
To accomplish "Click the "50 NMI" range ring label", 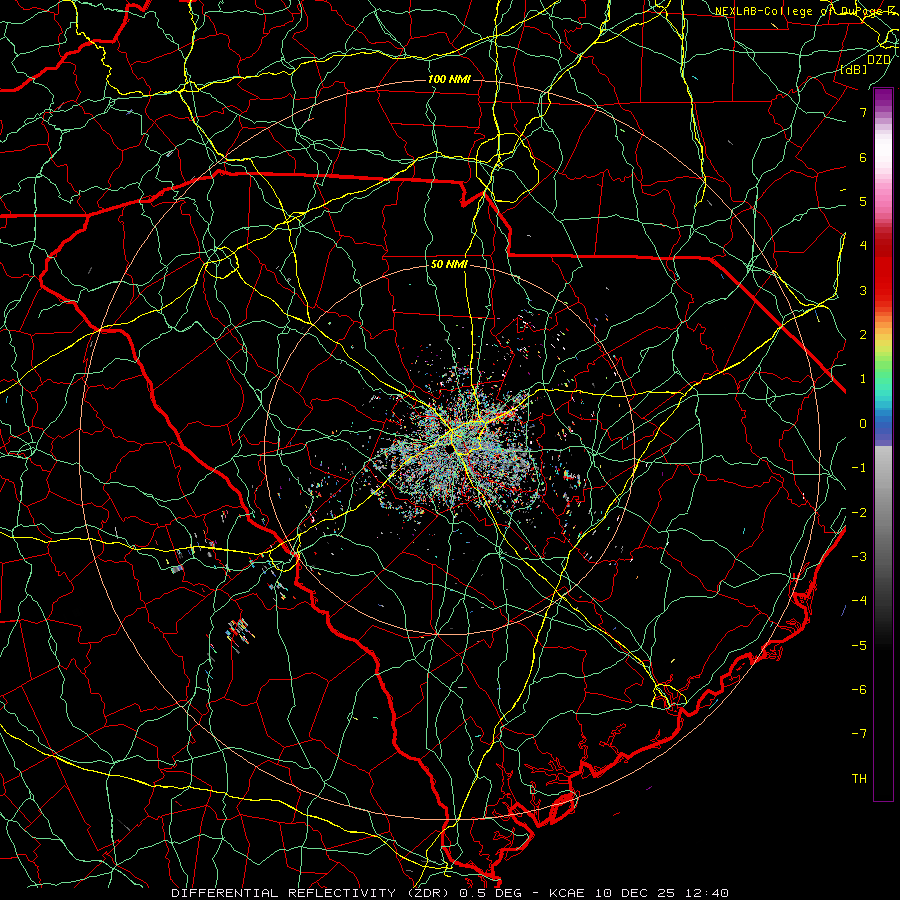I will point(449,264).
